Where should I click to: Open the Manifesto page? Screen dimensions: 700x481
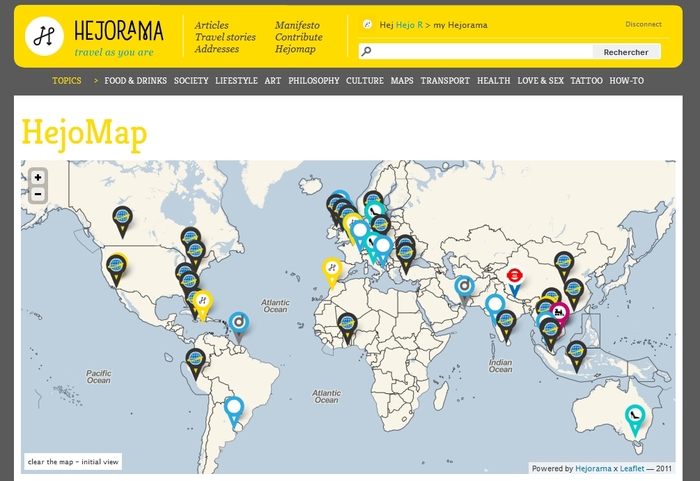point(297,25)
